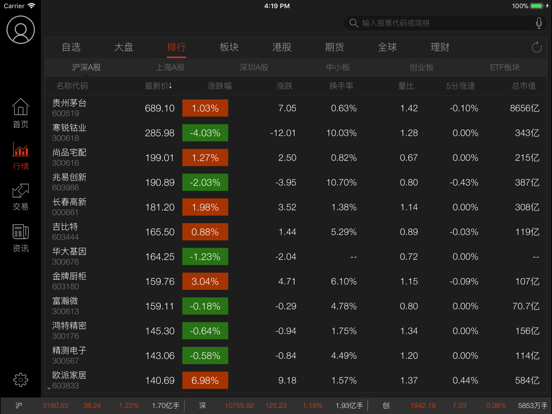
Task: Select 沪深A股 sub-tab
Action: [x=87, y=67]
